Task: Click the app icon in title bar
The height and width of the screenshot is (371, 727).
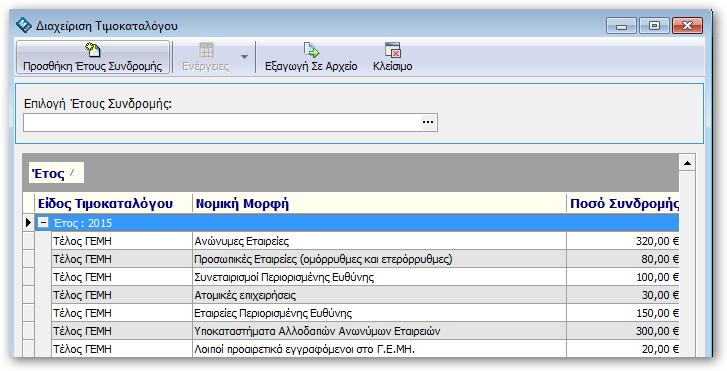Action: [x=23, y=25]
